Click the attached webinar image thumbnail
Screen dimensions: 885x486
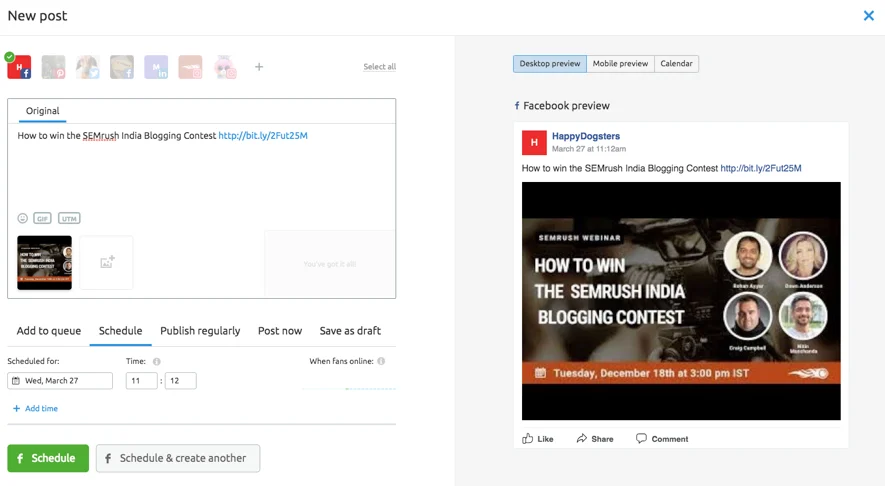tap(45, 262)
